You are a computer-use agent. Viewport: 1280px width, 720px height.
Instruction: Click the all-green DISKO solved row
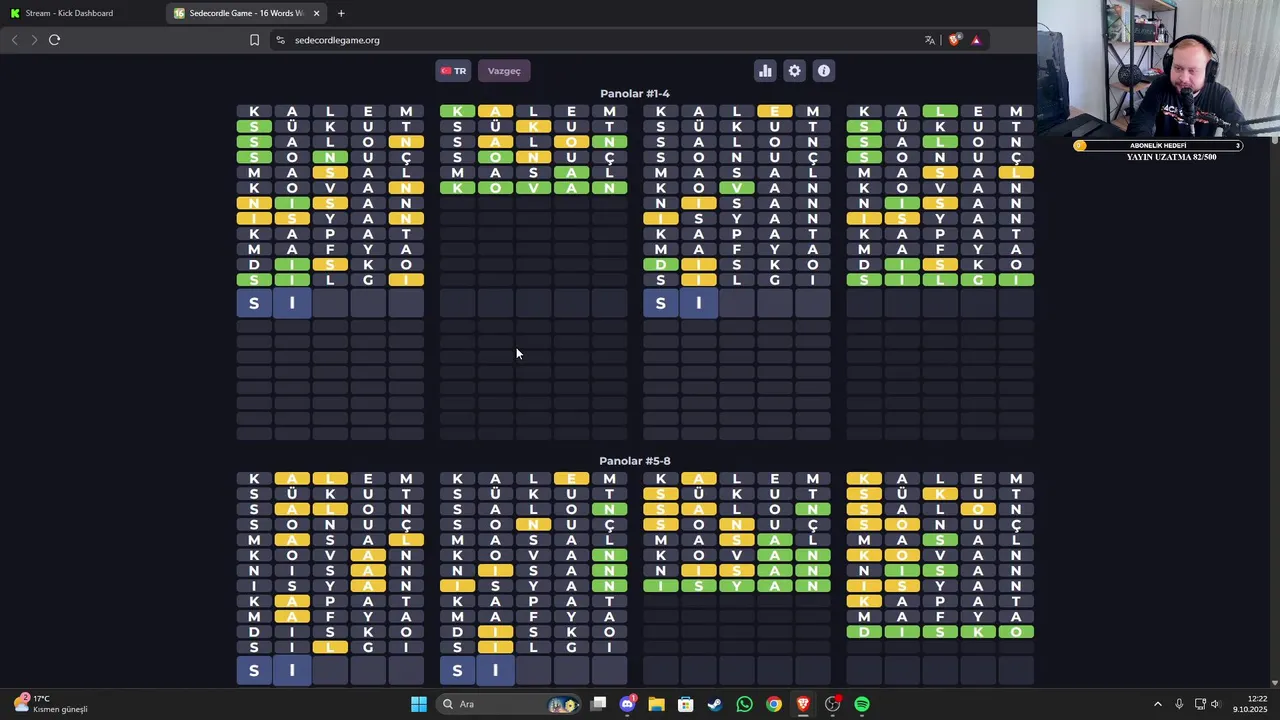[x=940, y=632]
